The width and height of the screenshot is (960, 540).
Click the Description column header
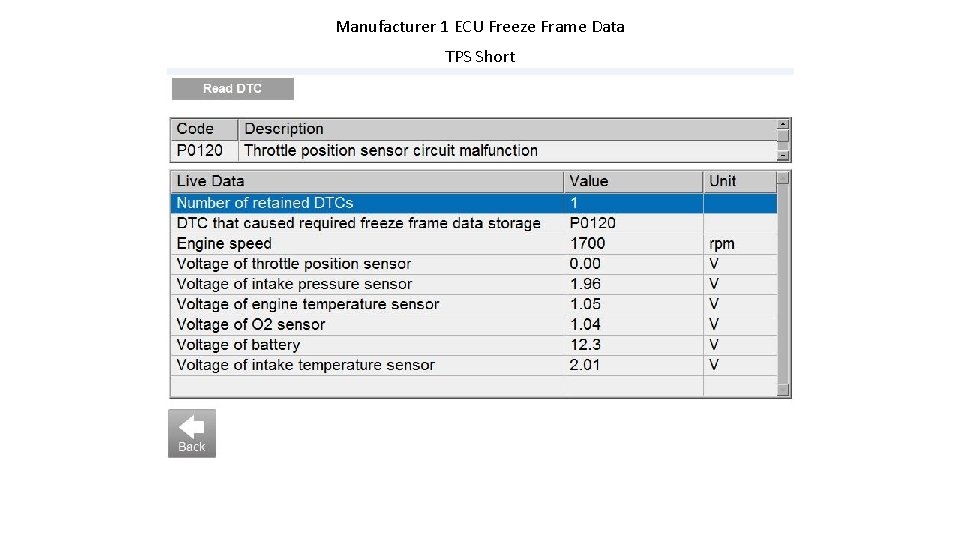click(508, 129)
